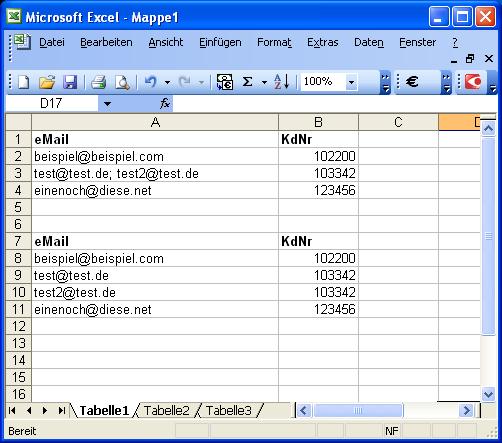Select cell A11 einenoch@diese.net

155,309
